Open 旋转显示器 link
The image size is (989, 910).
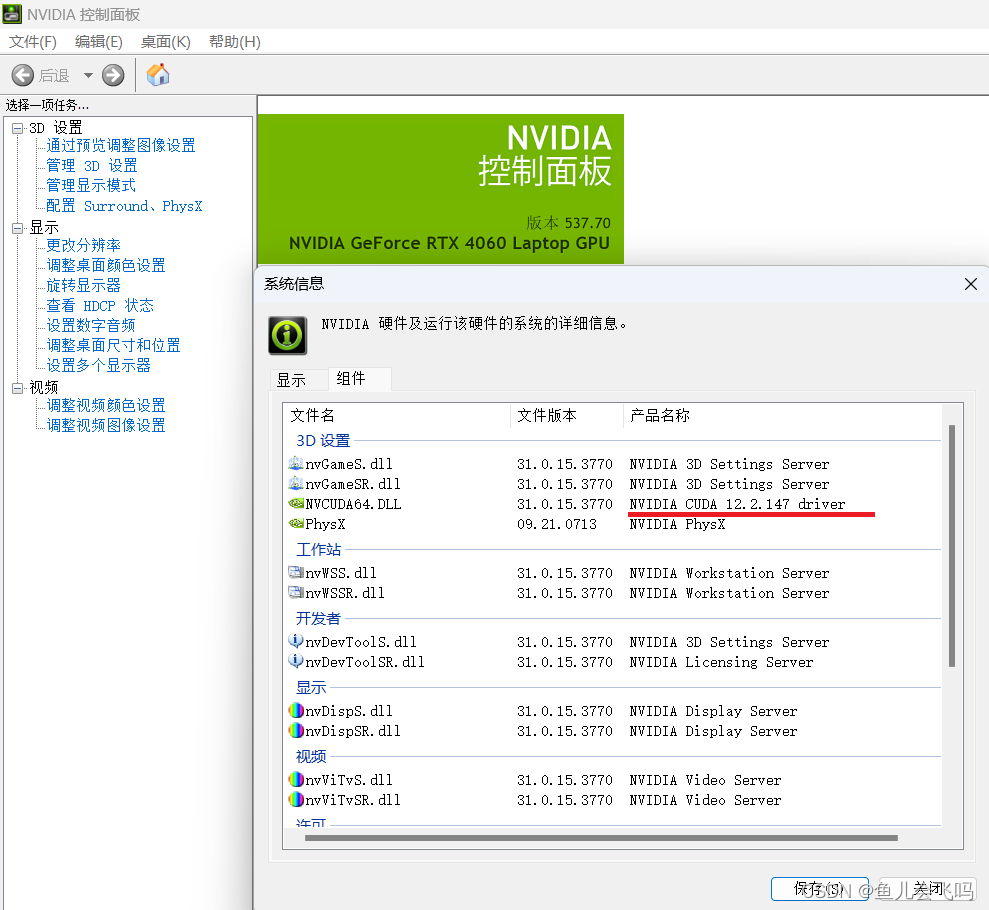coord(83,286)
